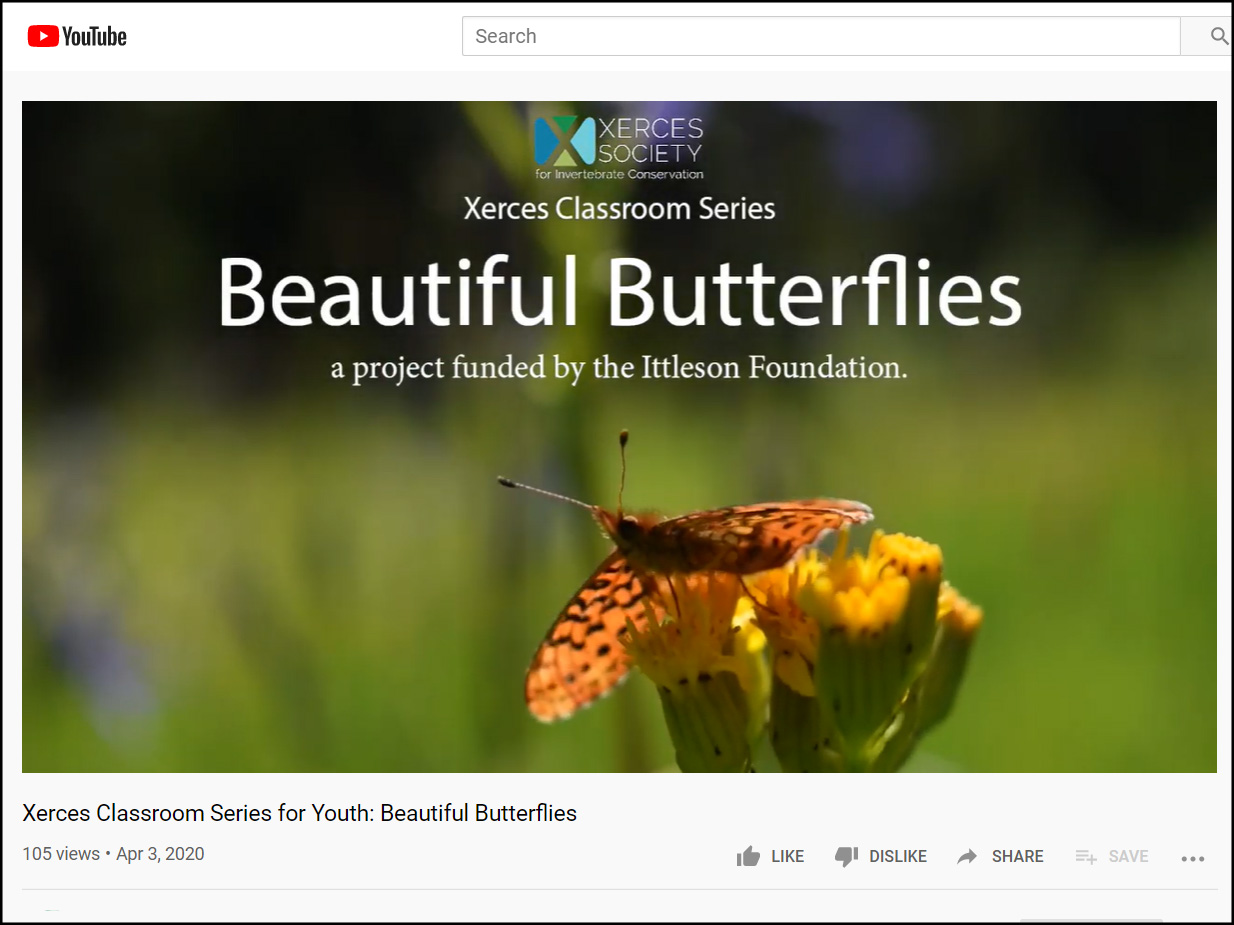This screenshot has height=925, width=1234.
Task: Click the Apr 3, 2020 upload date
Action: [x=160, y=854]
